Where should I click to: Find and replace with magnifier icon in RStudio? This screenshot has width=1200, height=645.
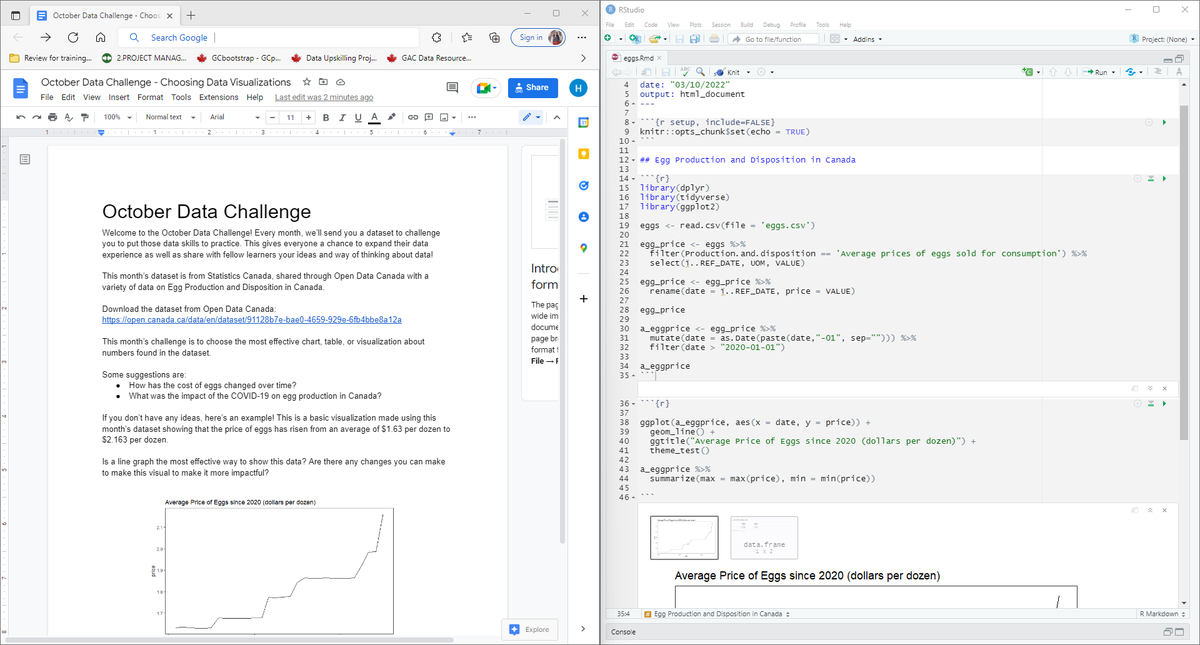[698, 73]
